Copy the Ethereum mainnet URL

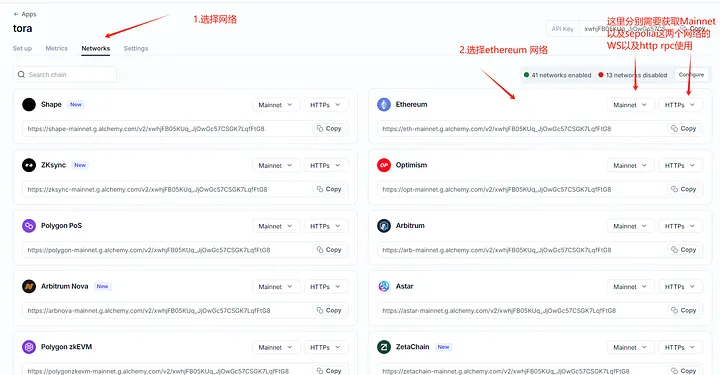tap(684, 129)
